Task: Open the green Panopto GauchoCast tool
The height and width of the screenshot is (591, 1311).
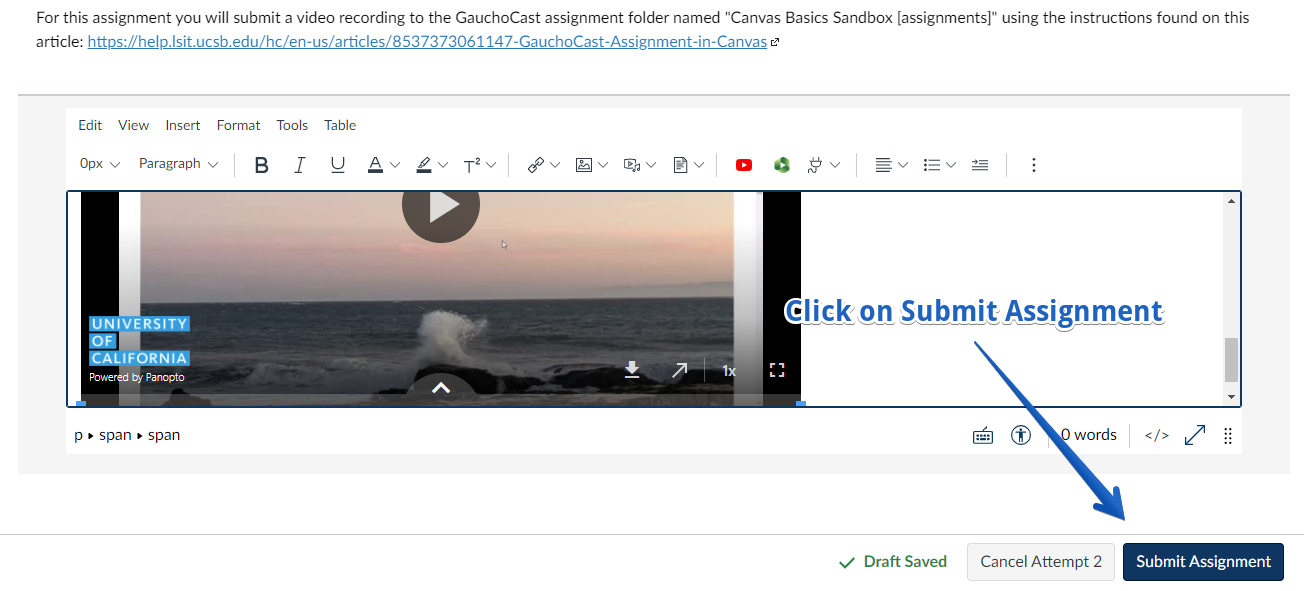Action: [782, 165]
